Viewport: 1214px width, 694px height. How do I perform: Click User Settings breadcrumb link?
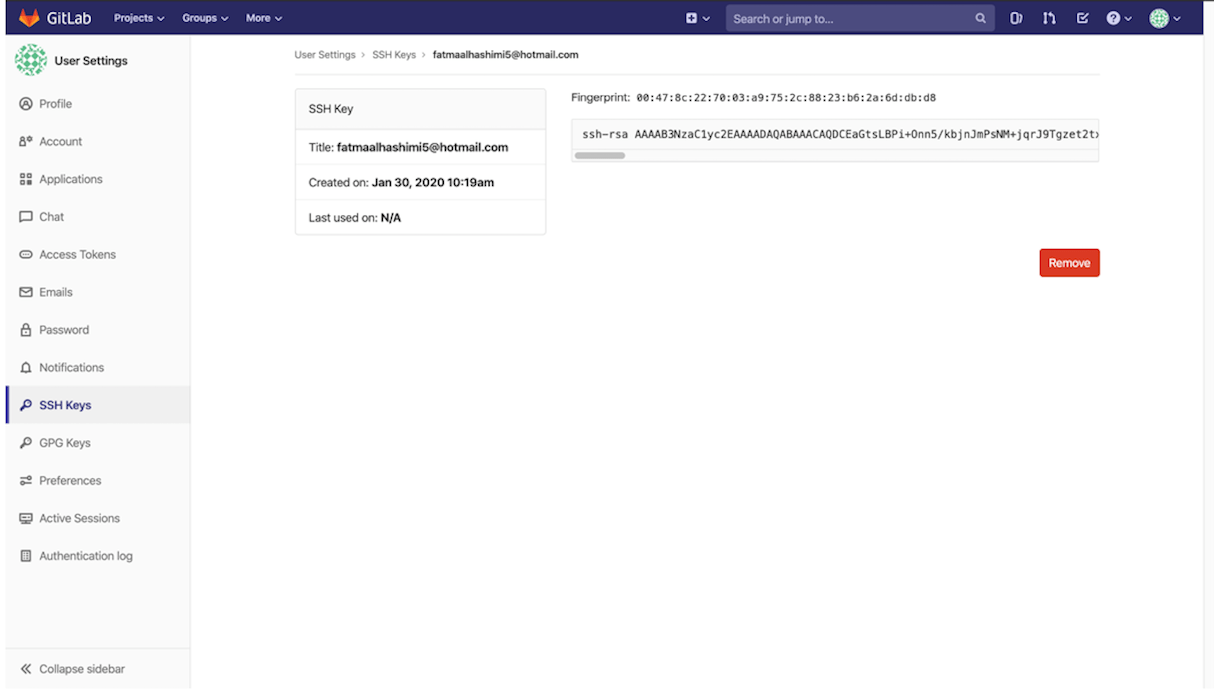325,55
